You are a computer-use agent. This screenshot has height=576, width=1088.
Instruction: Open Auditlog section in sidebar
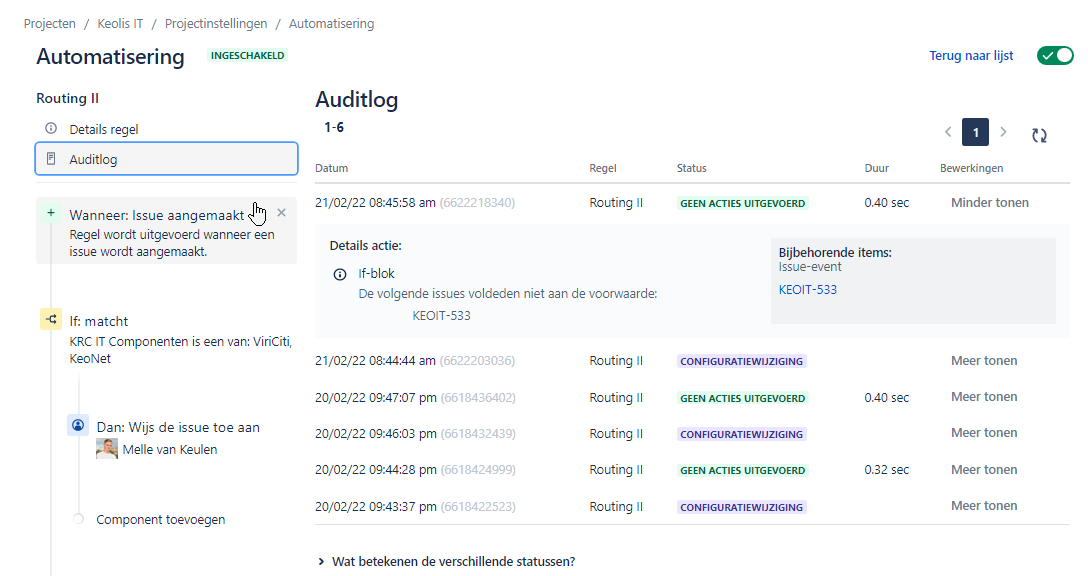(167, 159)
